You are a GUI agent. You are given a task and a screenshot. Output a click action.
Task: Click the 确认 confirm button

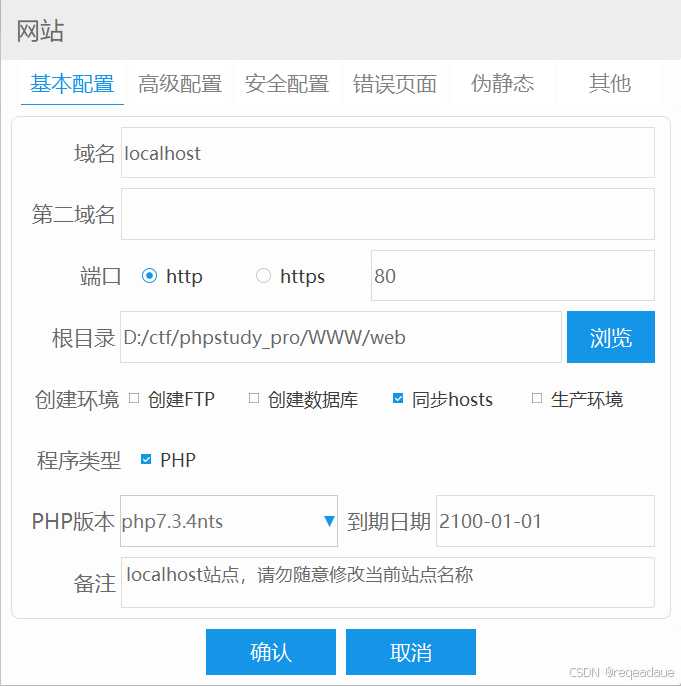pyautogui.click(x=271, y=652)
